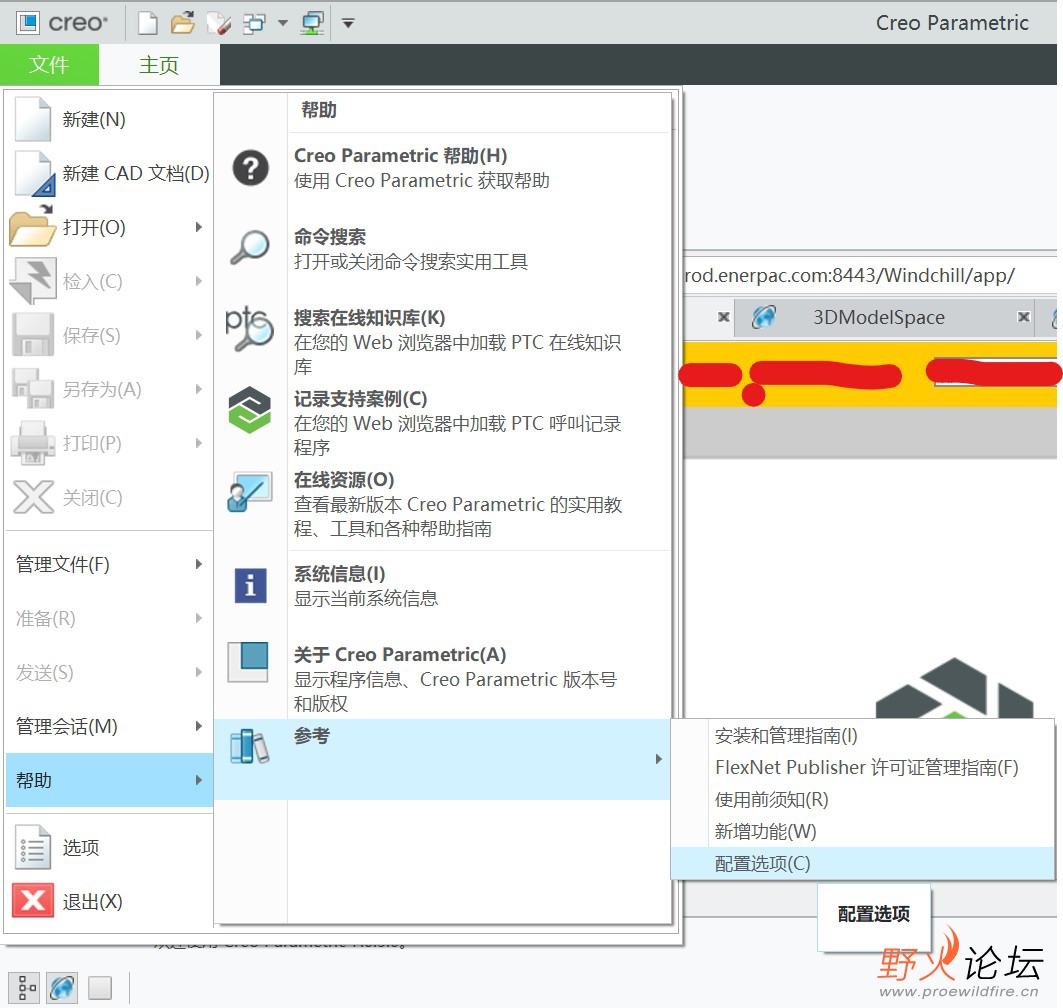
Task: Click the Creo Parametric 帮助(H) question mark icon
Action: 250,167
